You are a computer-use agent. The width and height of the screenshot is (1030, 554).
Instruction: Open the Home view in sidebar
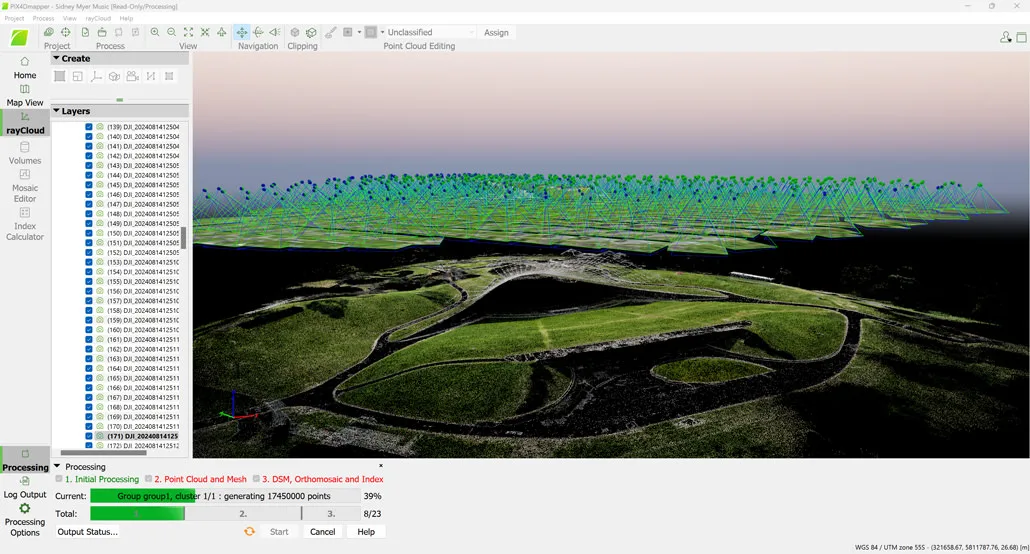pyautogui.click(x=25, y=67)
